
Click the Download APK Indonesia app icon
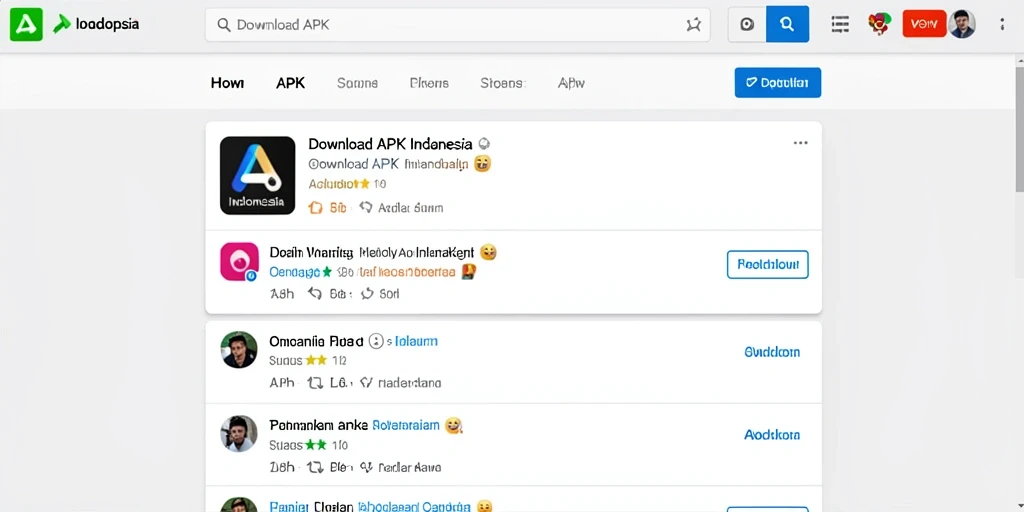(x=257, y=176)
